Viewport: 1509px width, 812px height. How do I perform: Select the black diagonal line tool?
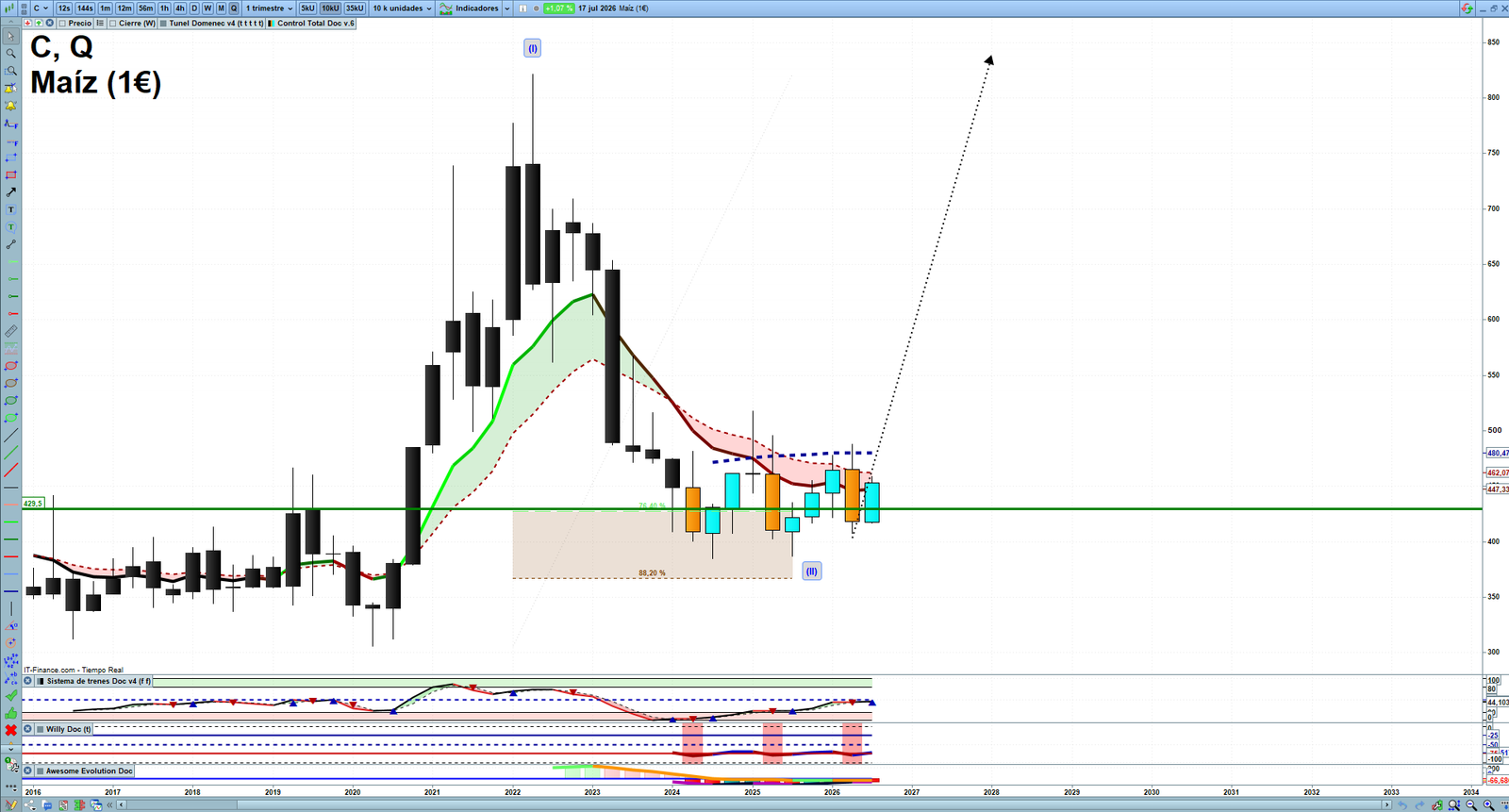point(11,435)
